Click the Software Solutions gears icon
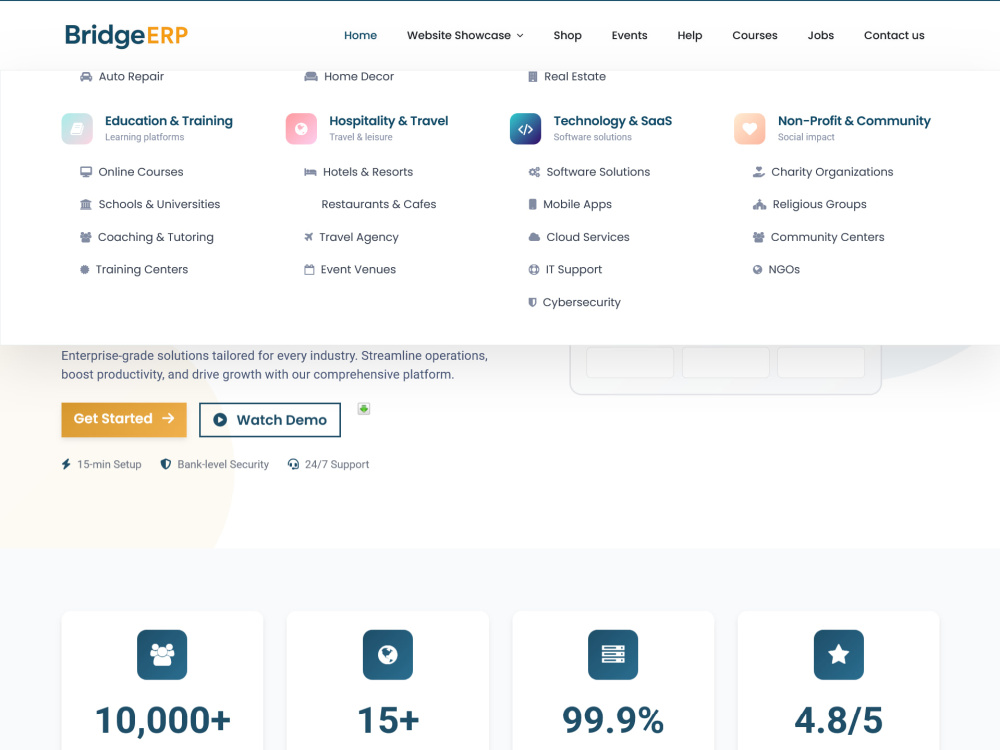Viewport: 1000px width, 750px height. click(x=534, y=172)
